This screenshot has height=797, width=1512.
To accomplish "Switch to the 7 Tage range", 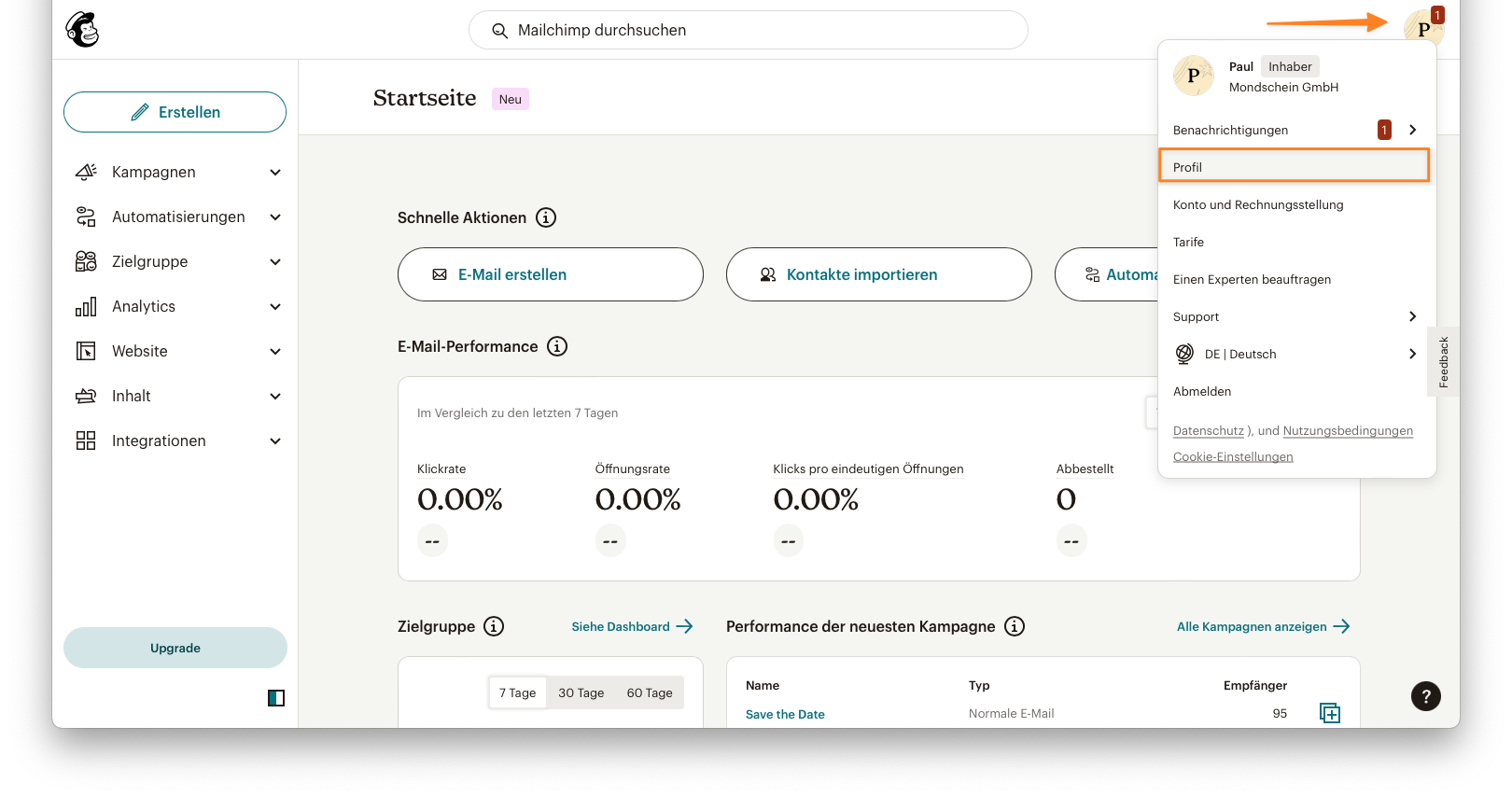I will pyautogui.click(x=518, y=692).
